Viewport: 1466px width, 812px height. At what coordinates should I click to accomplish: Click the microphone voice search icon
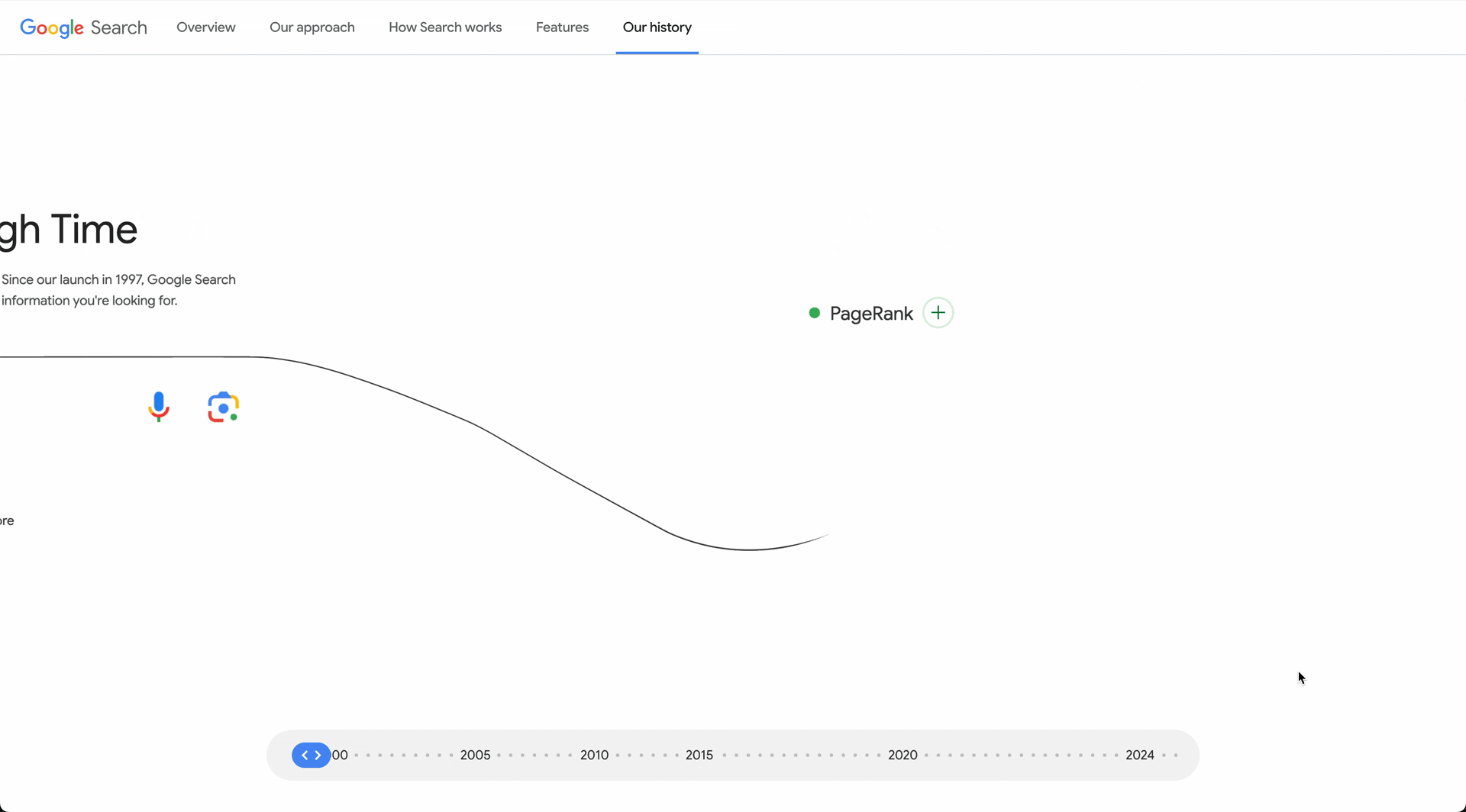159,407
